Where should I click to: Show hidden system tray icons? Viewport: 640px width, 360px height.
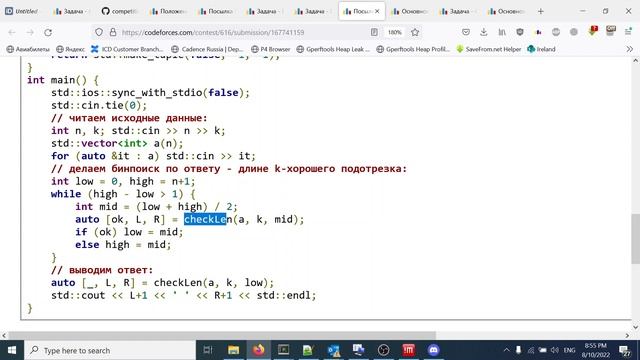coord(507,350)
